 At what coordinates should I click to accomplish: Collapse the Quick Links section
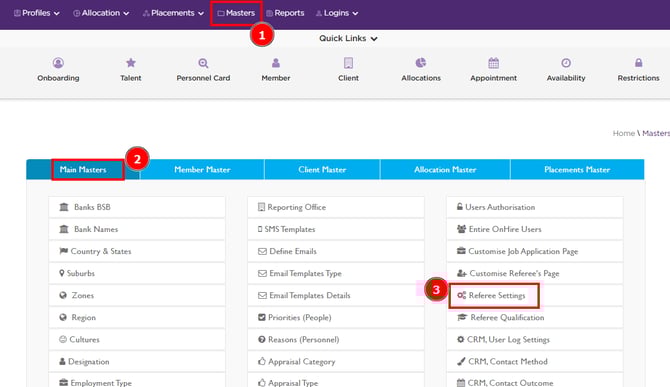(348, 38)
